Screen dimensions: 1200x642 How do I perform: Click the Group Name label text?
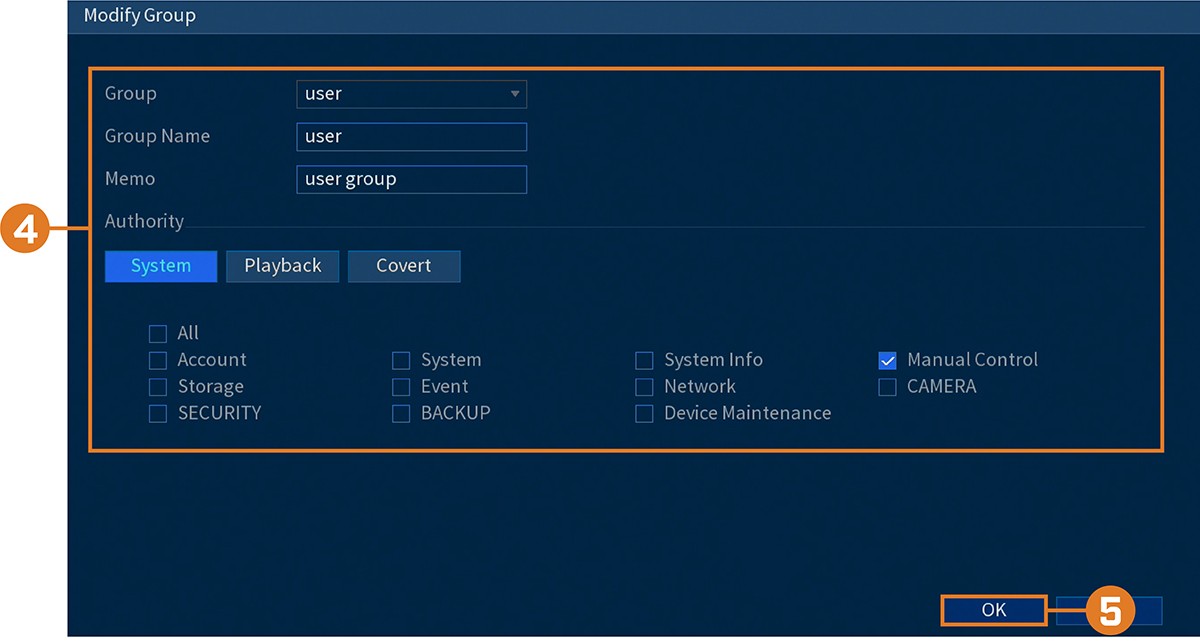tap(157, 136)
